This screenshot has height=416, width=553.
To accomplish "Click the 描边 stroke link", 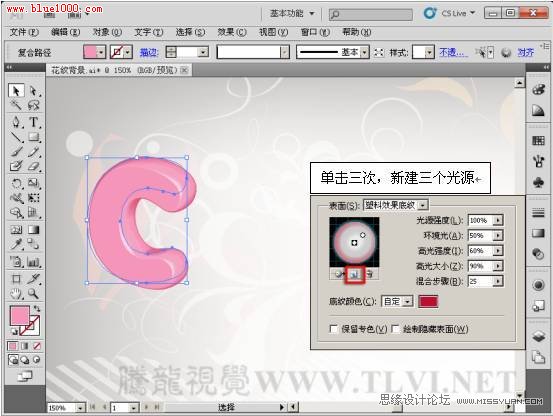I will pos(149,53).
